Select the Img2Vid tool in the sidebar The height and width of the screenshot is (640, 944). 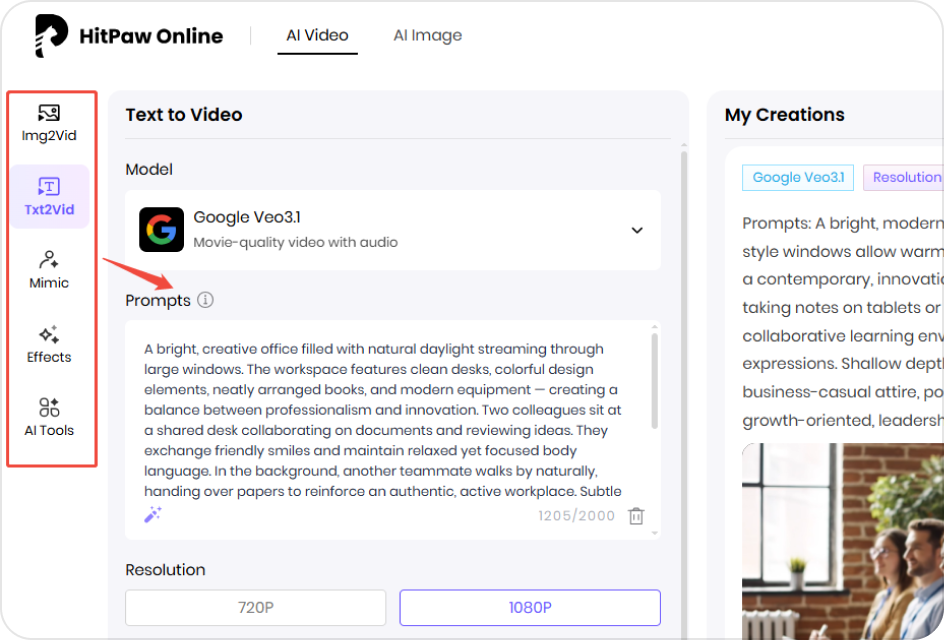(x=50, y=122)
